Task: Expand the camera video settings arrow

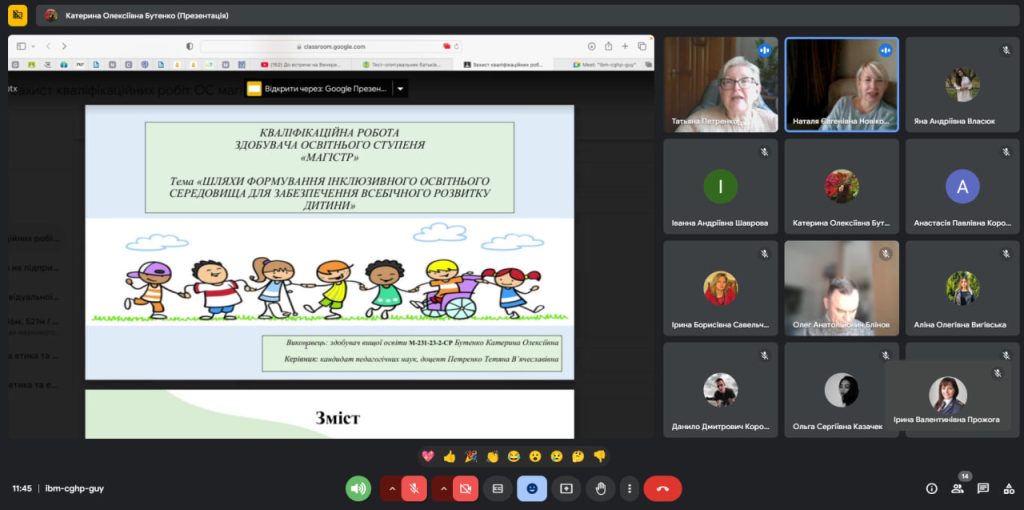Action: (443, 488)
